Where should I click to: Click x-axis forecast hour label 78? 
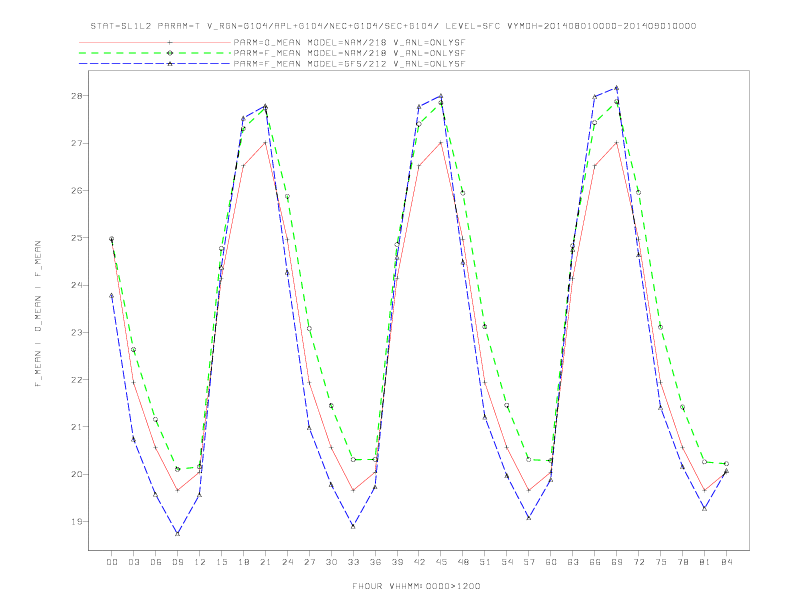coord(682,562)
